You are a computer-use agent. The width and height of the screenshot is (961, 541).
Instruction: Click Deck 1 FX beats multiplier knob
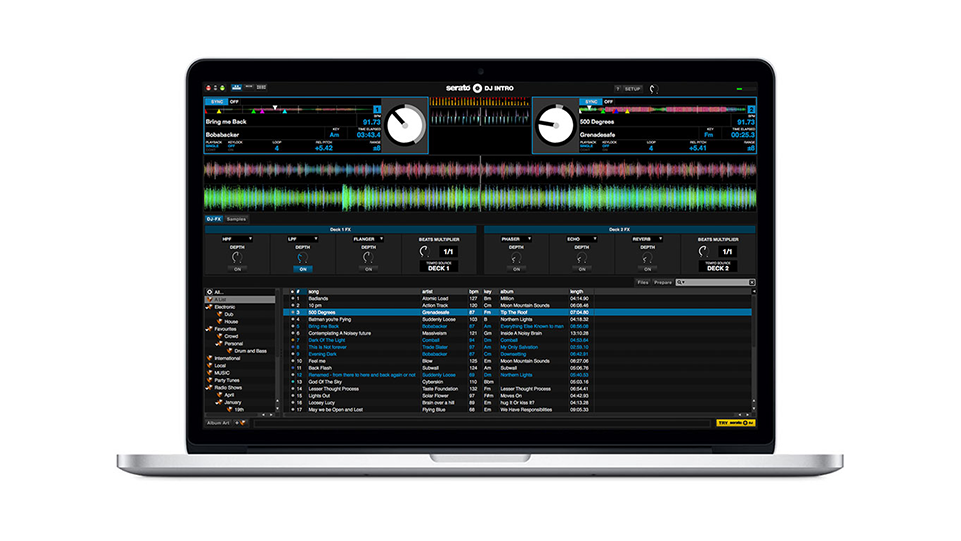424,251
